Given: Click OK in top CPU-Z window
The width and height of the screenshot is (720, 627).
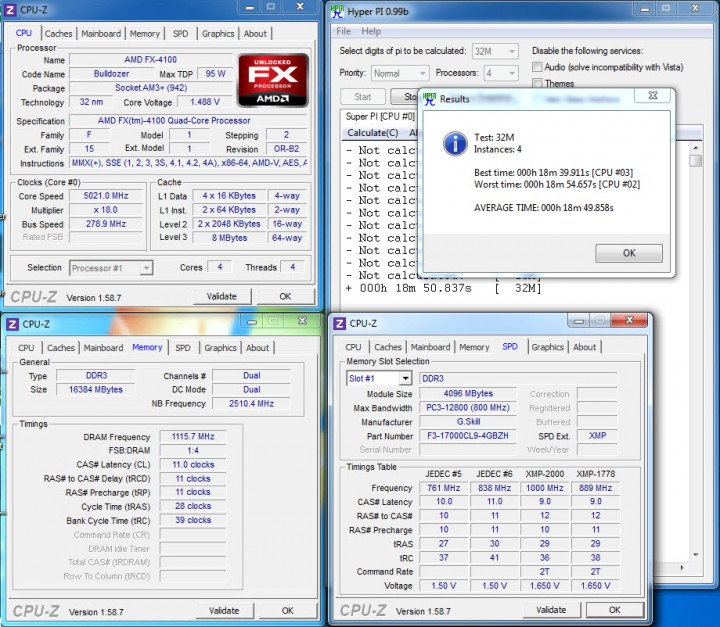Looking at the screenshot, I should tap(286, 296).
